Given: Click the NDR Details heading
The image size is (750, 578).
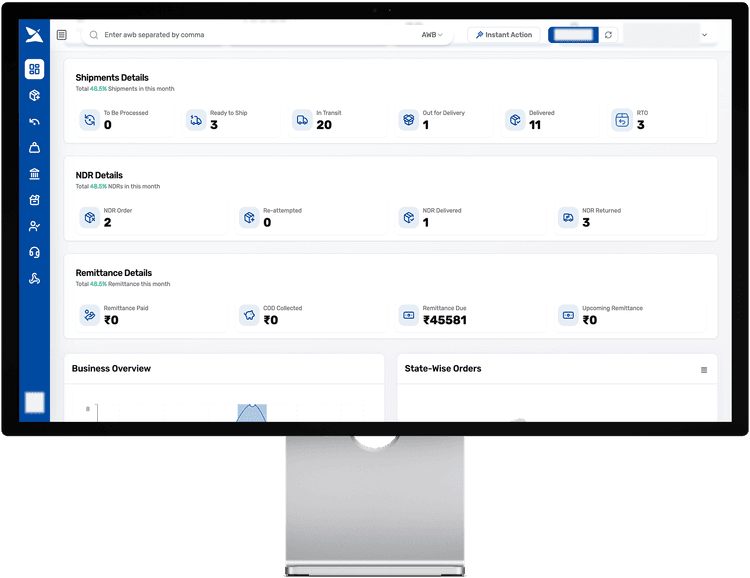Looking at the screenshot, I should click(99, 175).
